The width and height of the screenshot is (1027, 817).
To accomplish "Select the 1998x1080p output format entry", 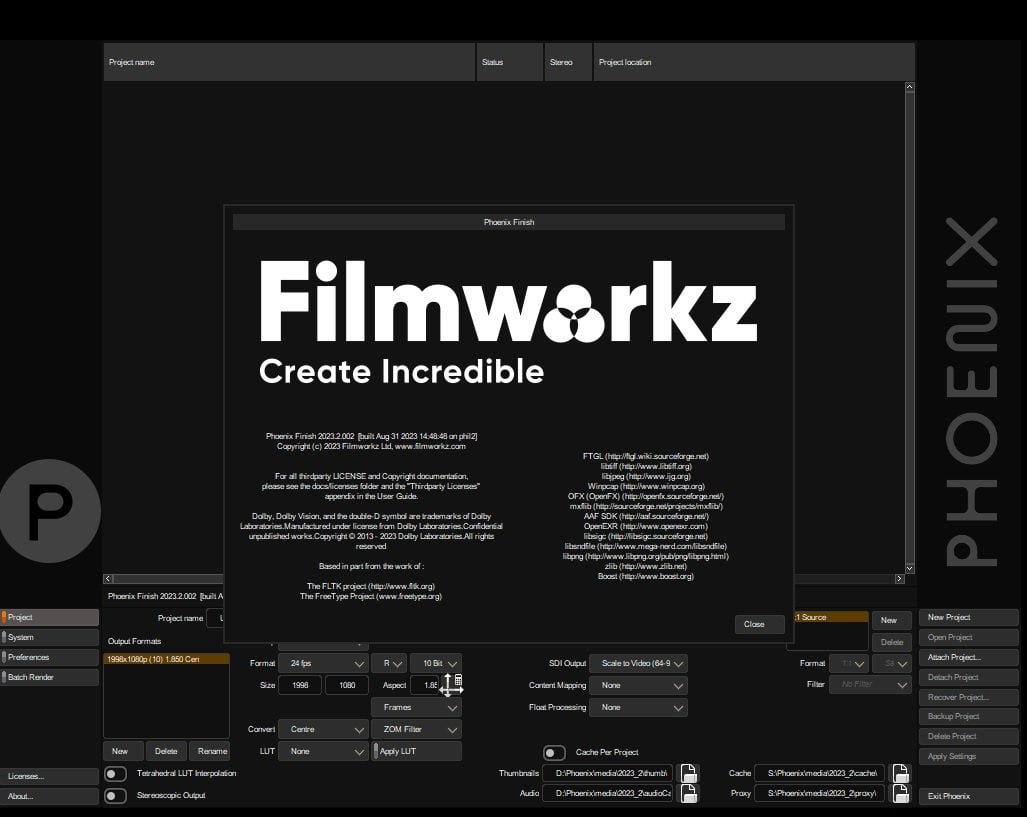I will click(166, 659).
